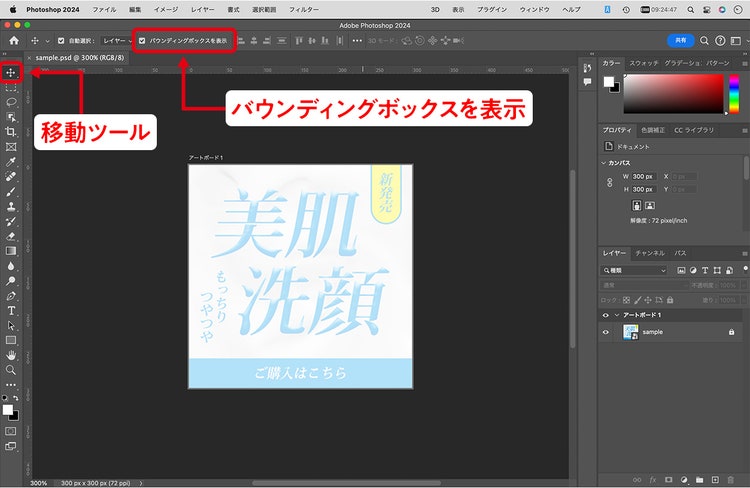Switch to the スウォッチ tab

[644, 63]
